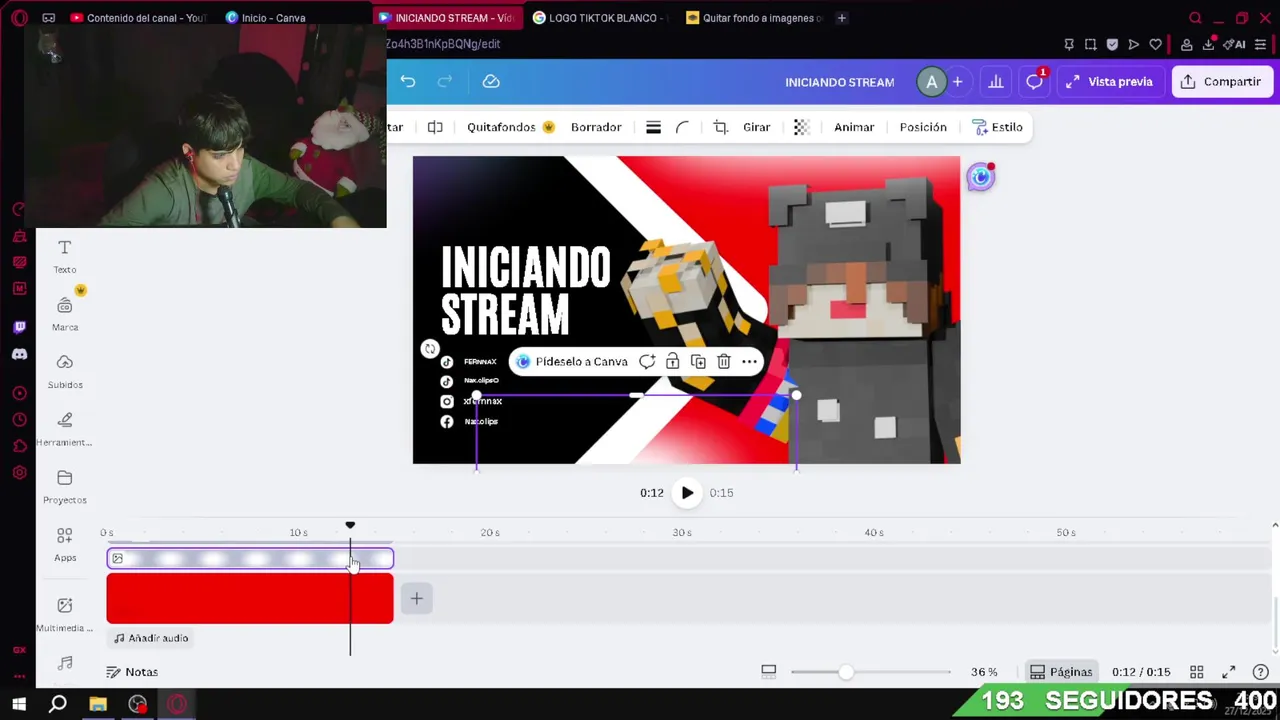Viewport: 1280px width, 720px height.
Task: Open the Marca brand panel
Action: coord(65,314)
